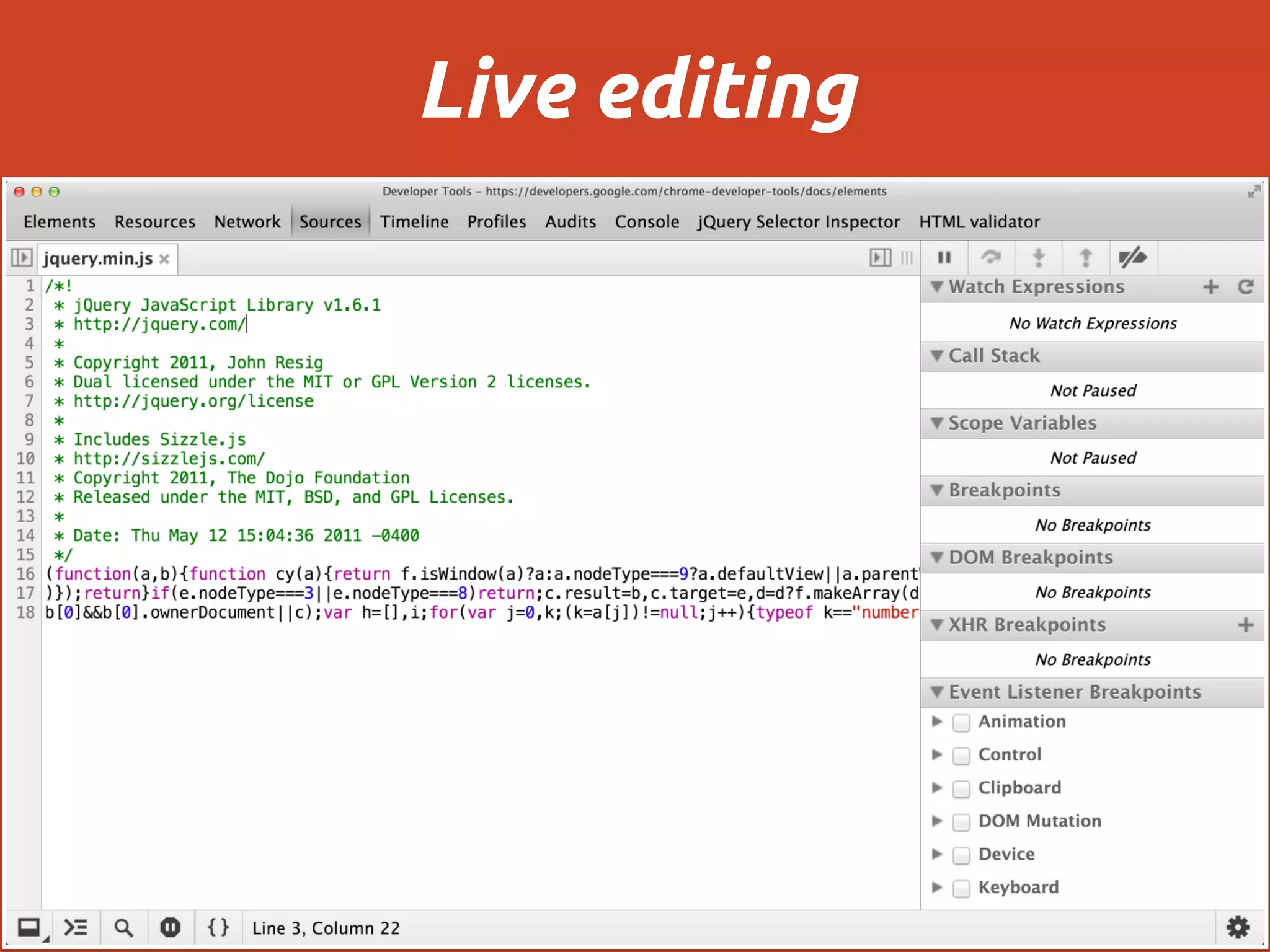Viewport: 1270px width, 952px height.
Task: Expand the Clipboard event category
Action: pos(937,787)
